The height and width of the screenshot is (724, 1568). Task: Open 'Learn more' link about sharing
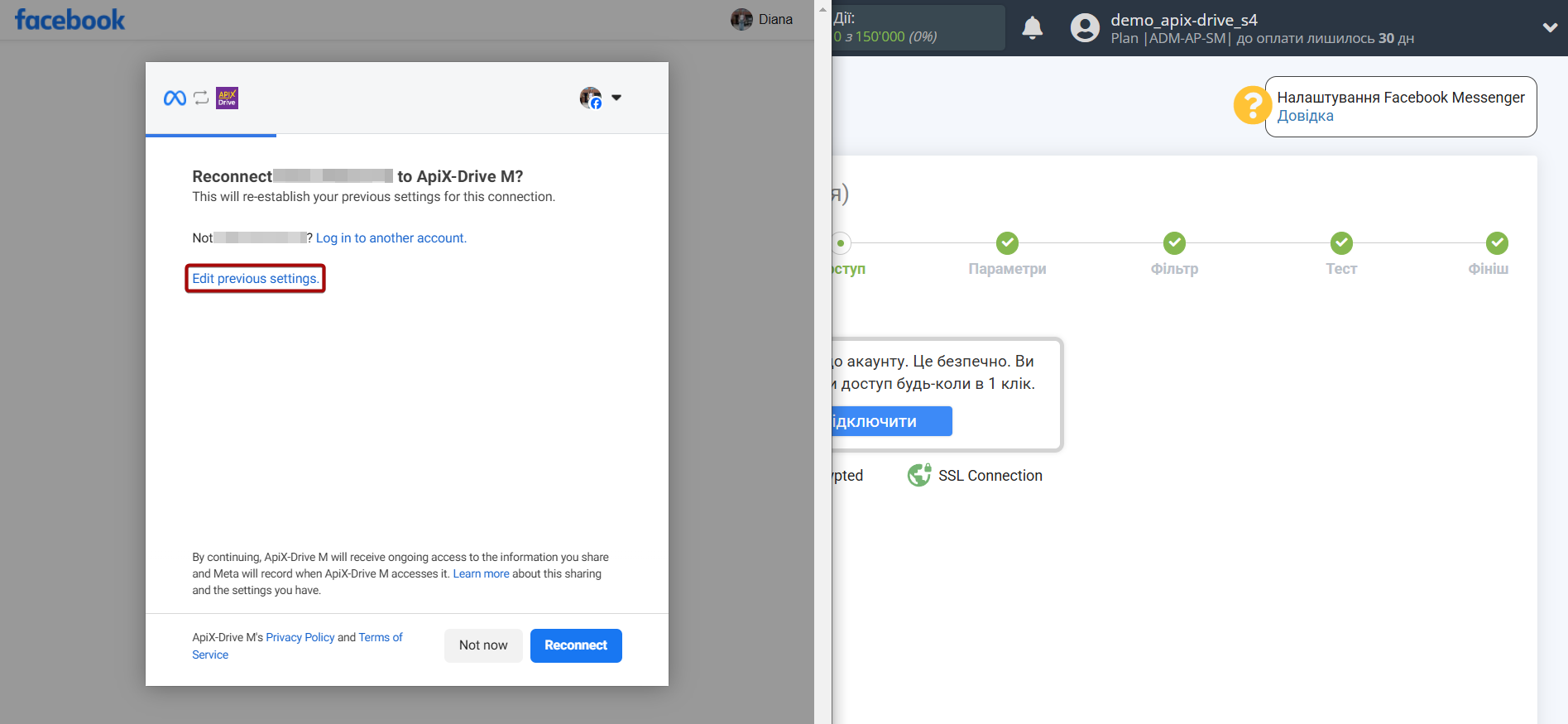click(481, 574)
